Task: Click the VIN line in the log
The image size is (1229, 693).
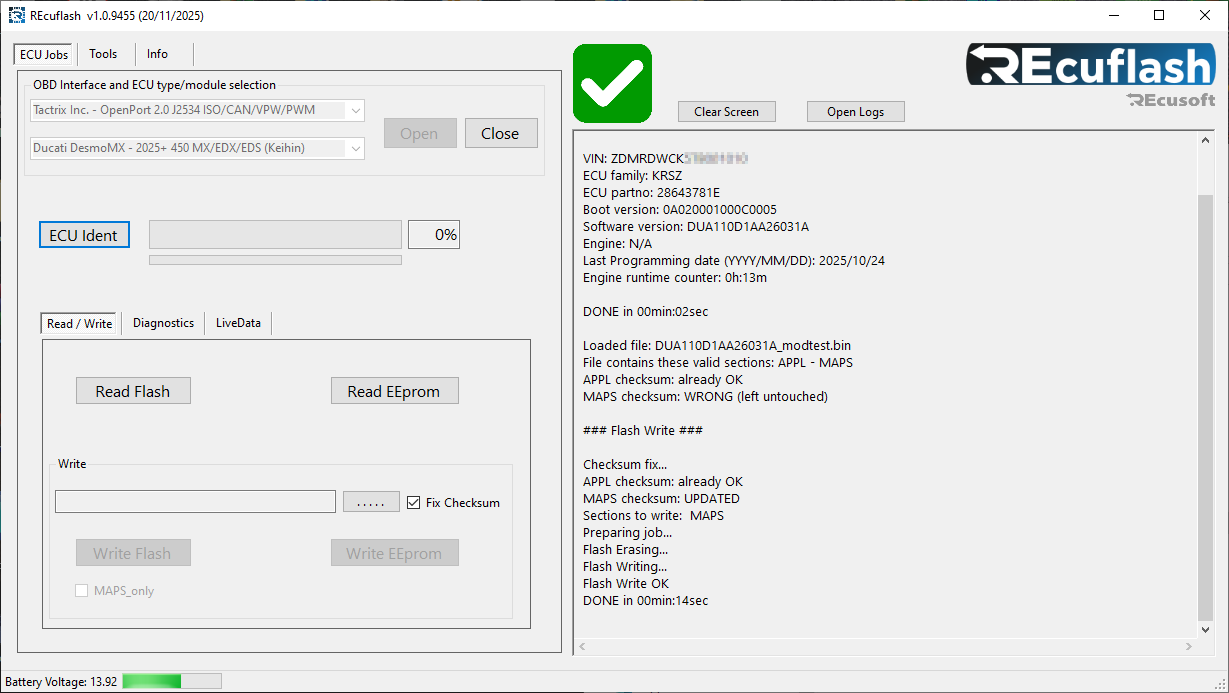Action: click(x=666, y=158)
